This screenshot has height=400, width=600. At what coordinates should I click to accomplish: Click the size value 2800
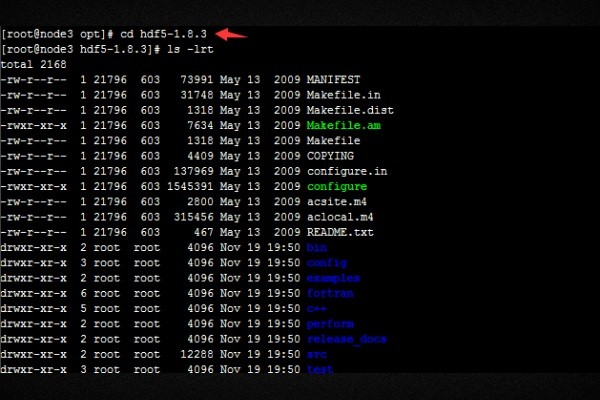[200, 202]
